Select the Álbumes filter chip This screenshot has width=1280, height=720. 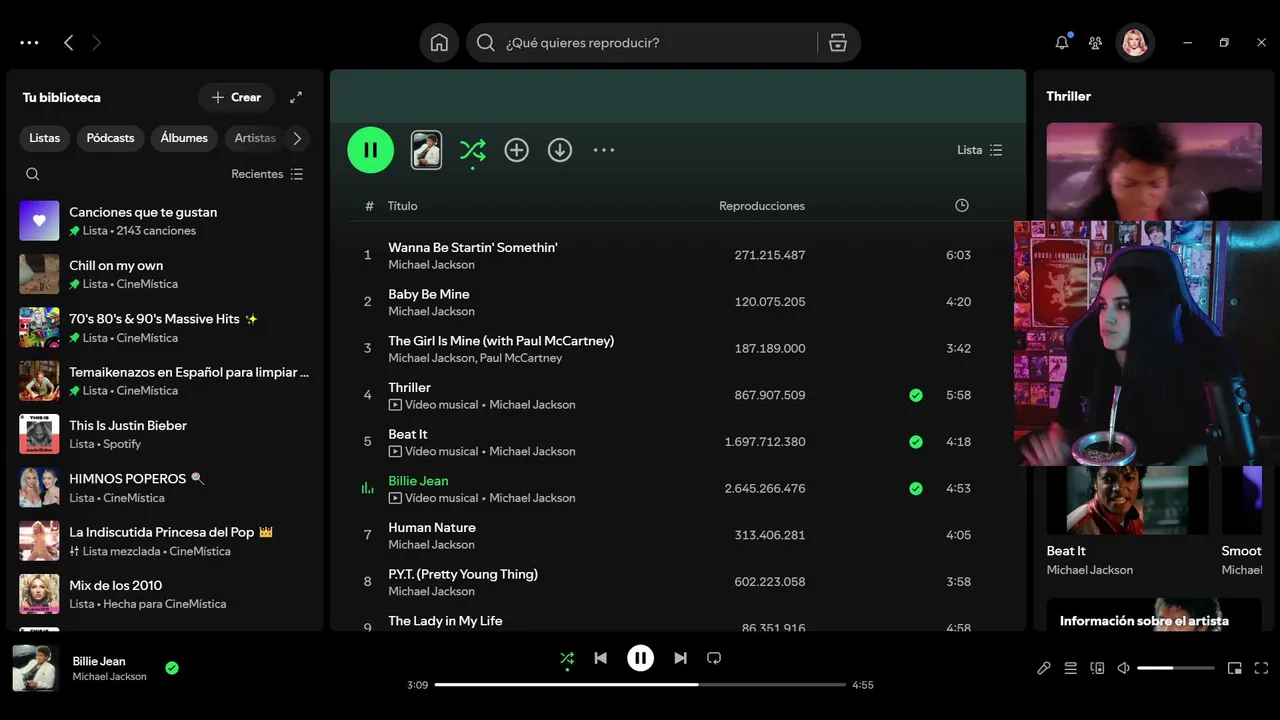184,138
